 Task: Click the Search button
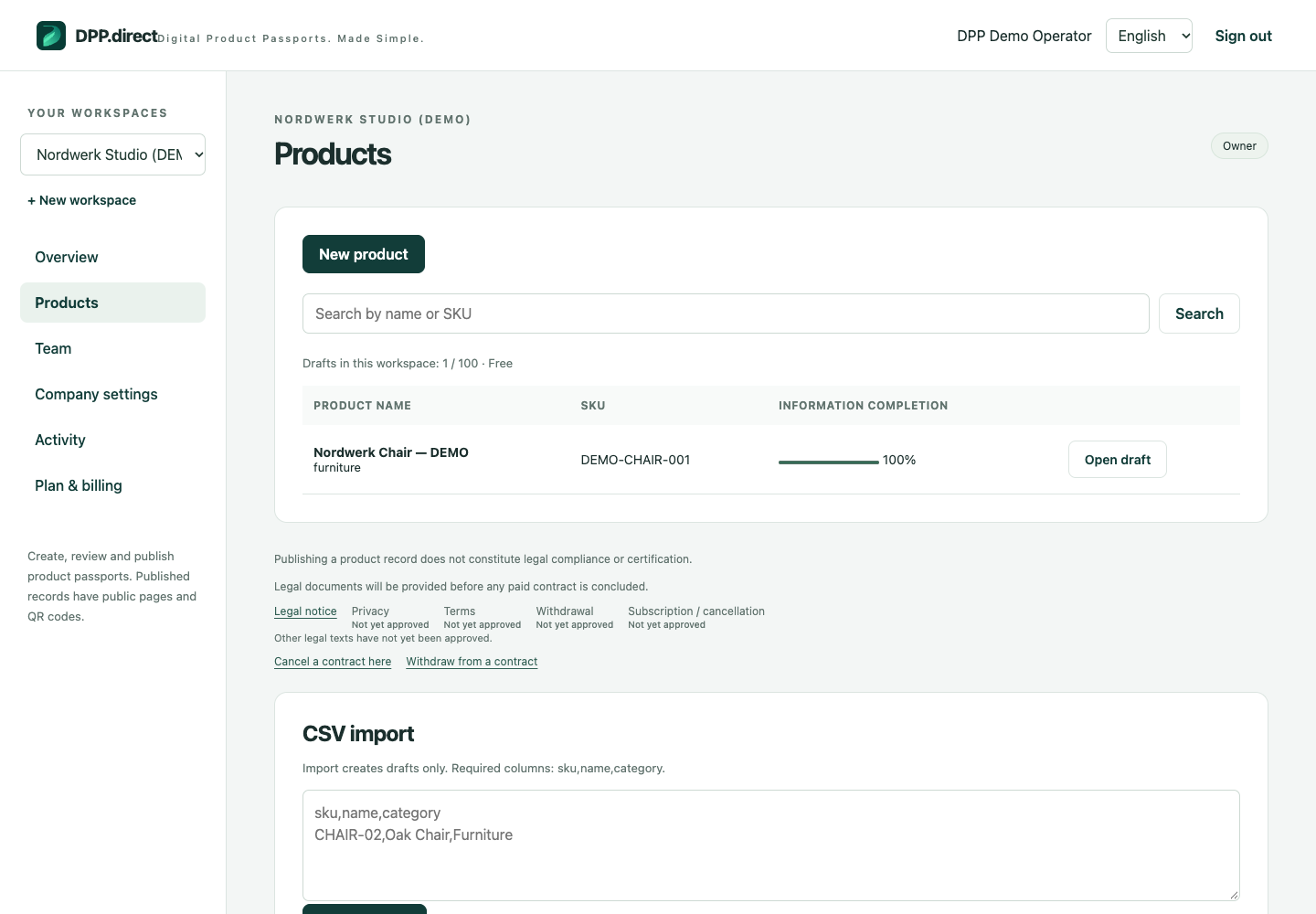(x=1199, y=314)
